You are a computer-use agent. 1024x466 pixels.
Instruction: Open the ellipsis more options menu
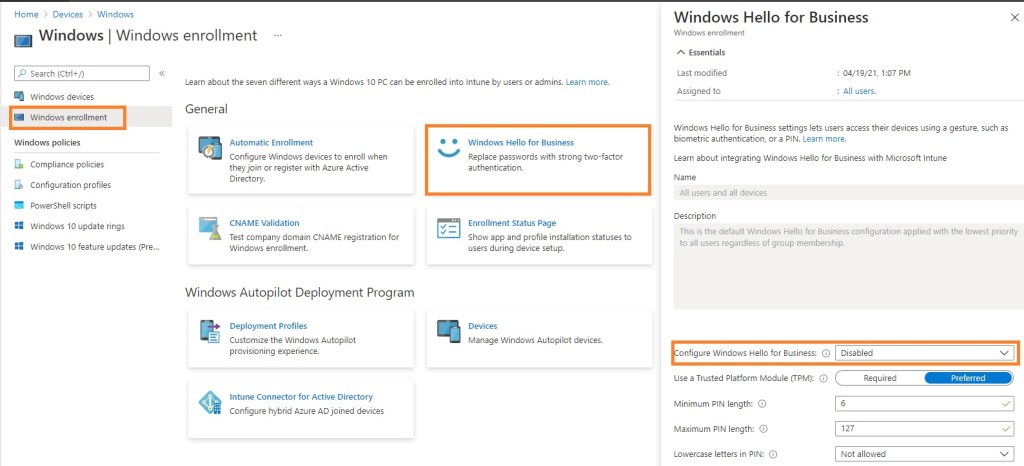pos(278,35)
